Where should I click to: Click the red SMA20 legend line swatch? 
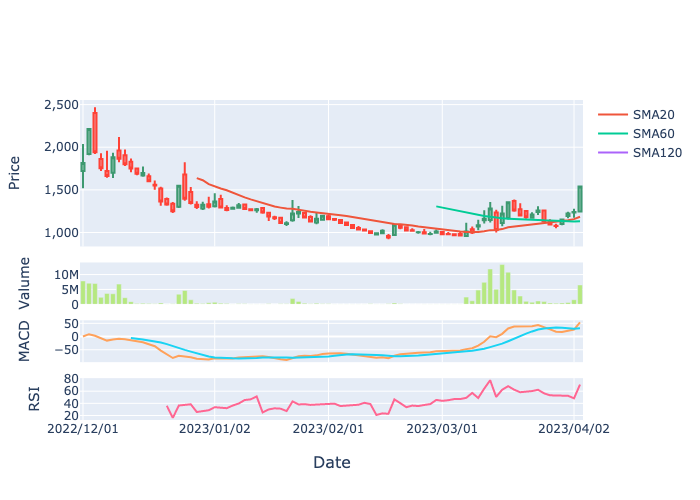(613, 115)
